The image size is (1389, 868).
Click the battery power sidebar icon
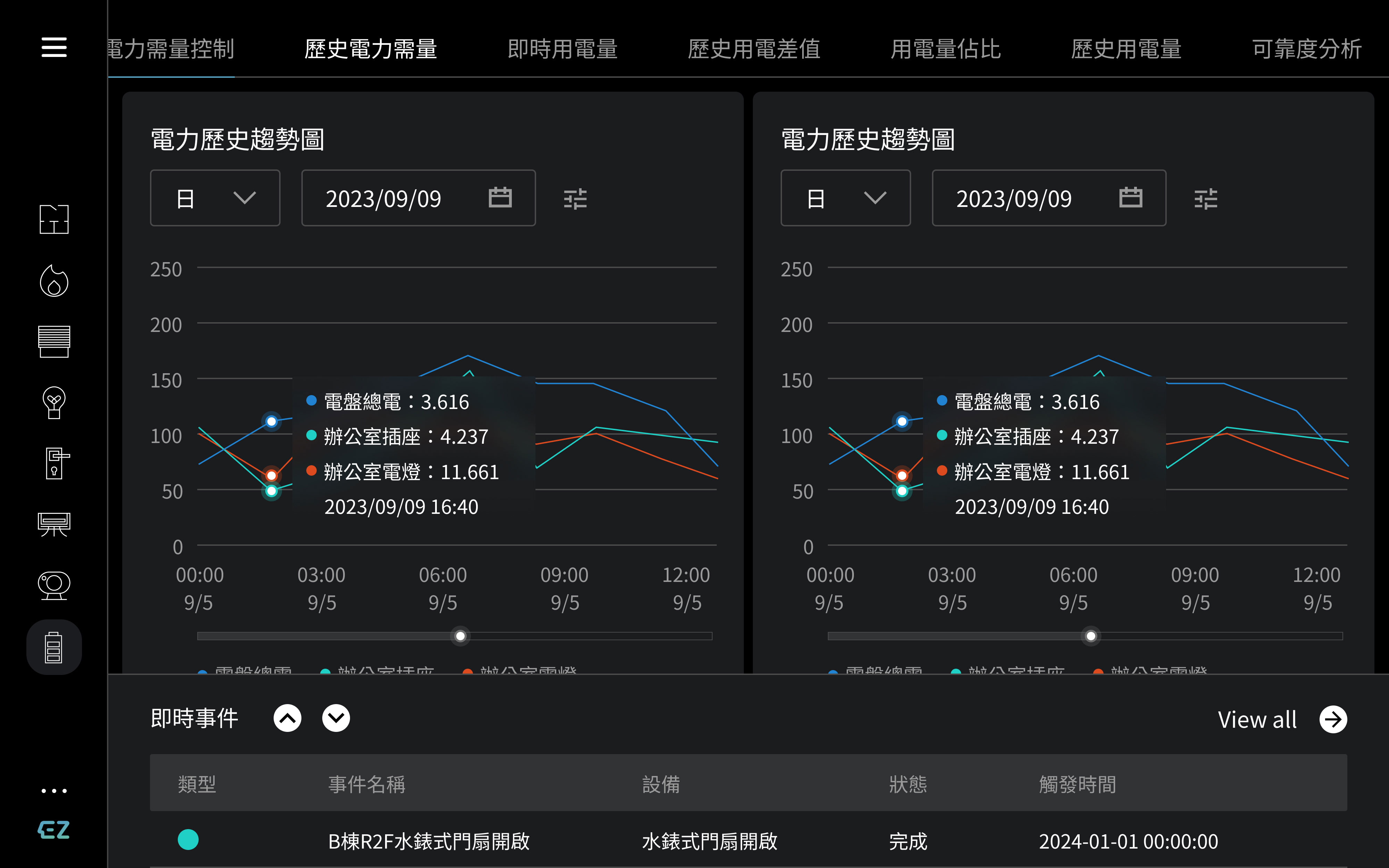pos(54,647)
